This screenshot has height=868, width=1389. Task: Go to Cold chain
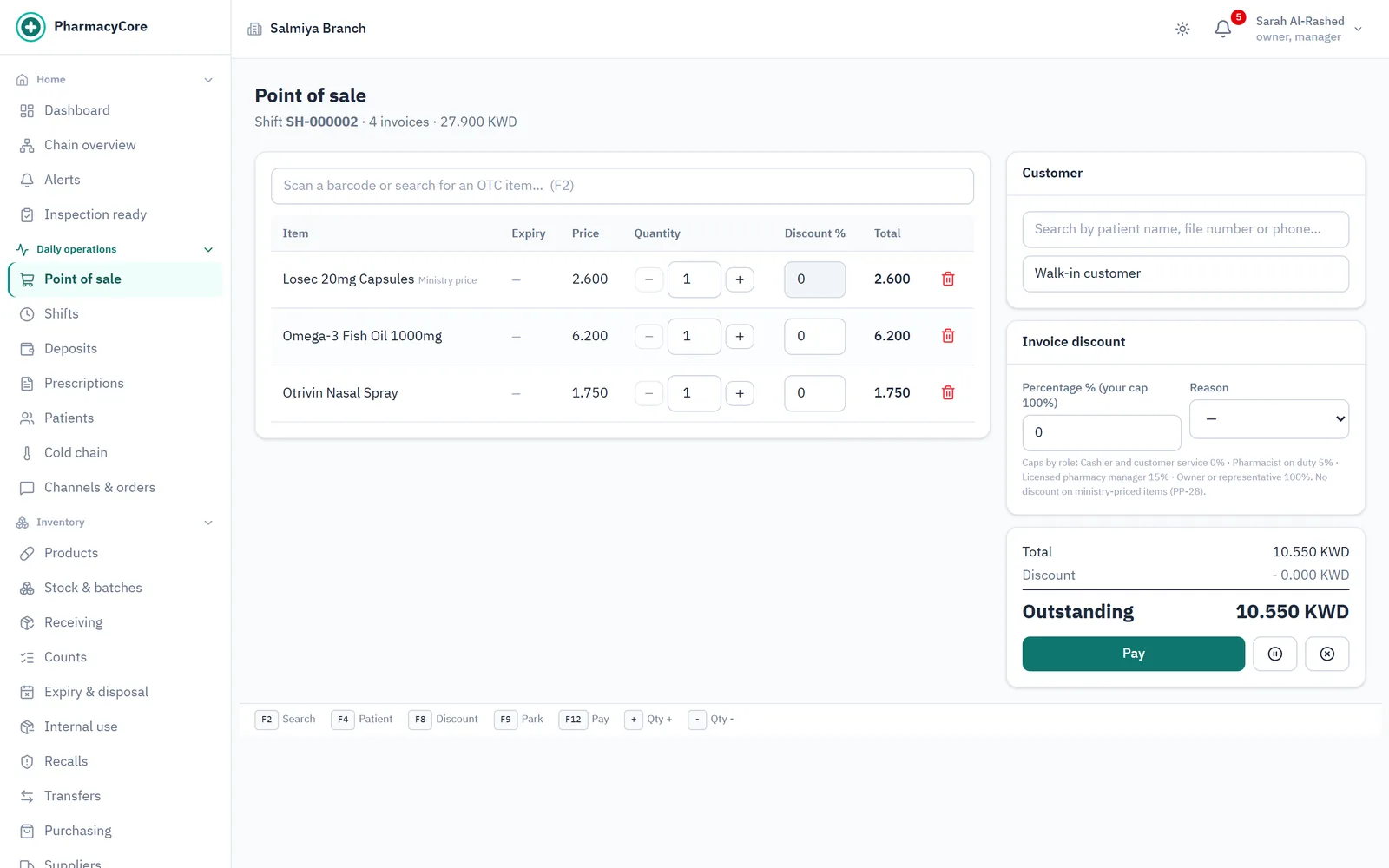point(115,452)
